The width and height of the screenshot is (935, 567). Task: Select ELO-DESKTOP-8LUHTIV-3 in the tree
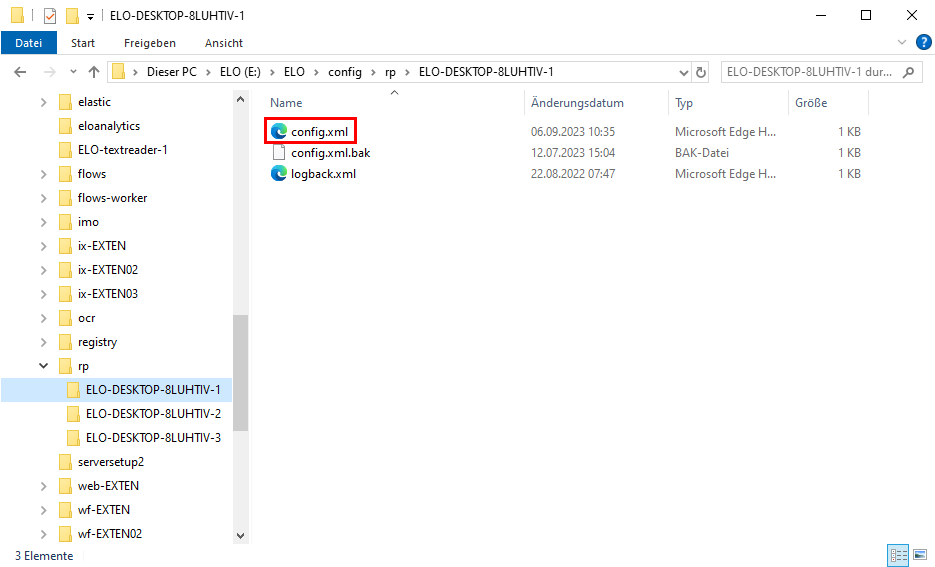coord(153,438)
